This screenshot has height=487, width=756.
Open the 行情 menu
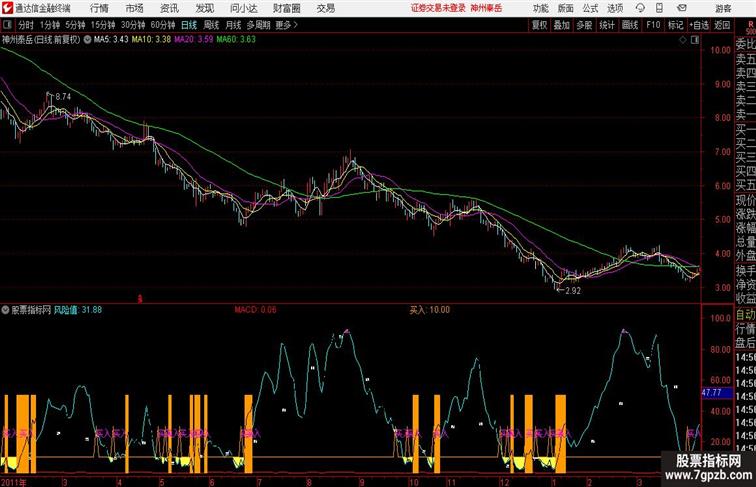99,8
